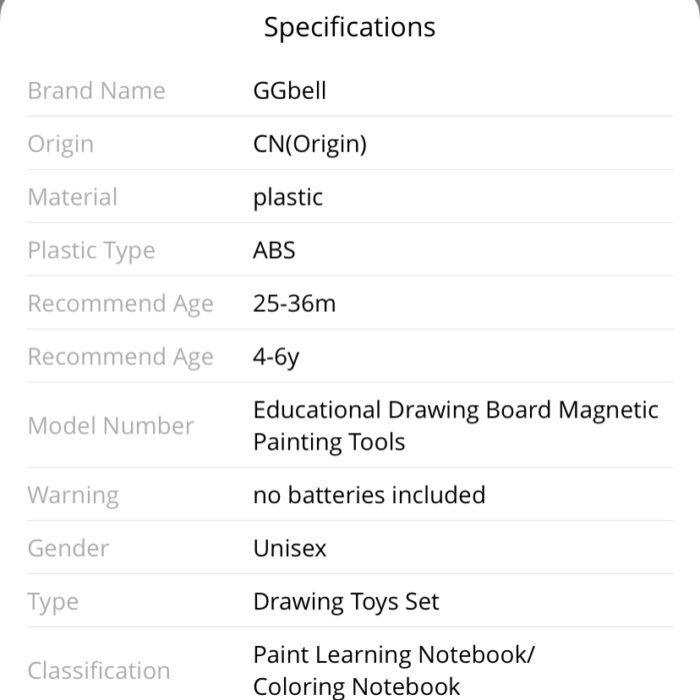Click the Plastic Type label

pos(92,250)
